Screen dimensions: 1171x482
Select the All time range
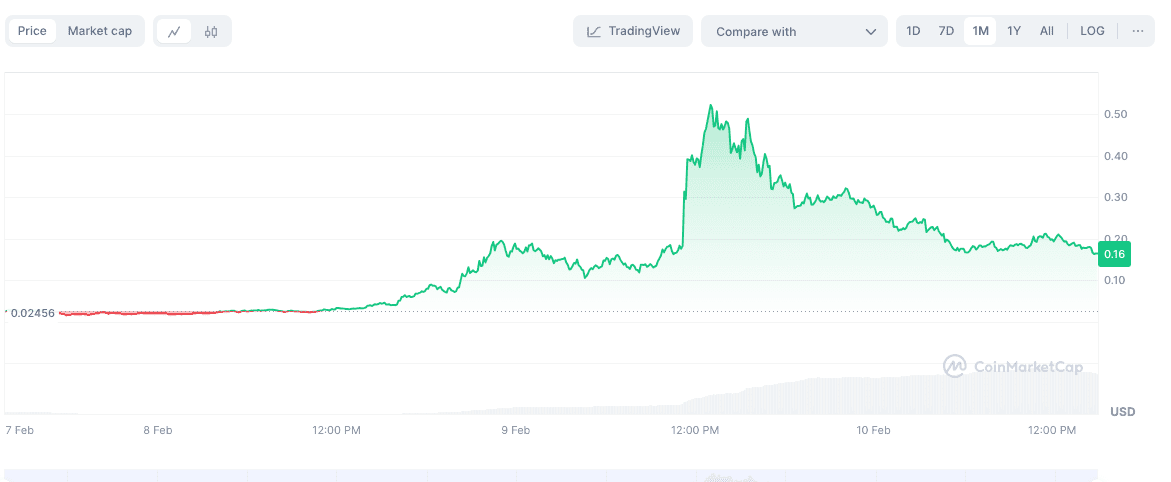[1046, 31]
